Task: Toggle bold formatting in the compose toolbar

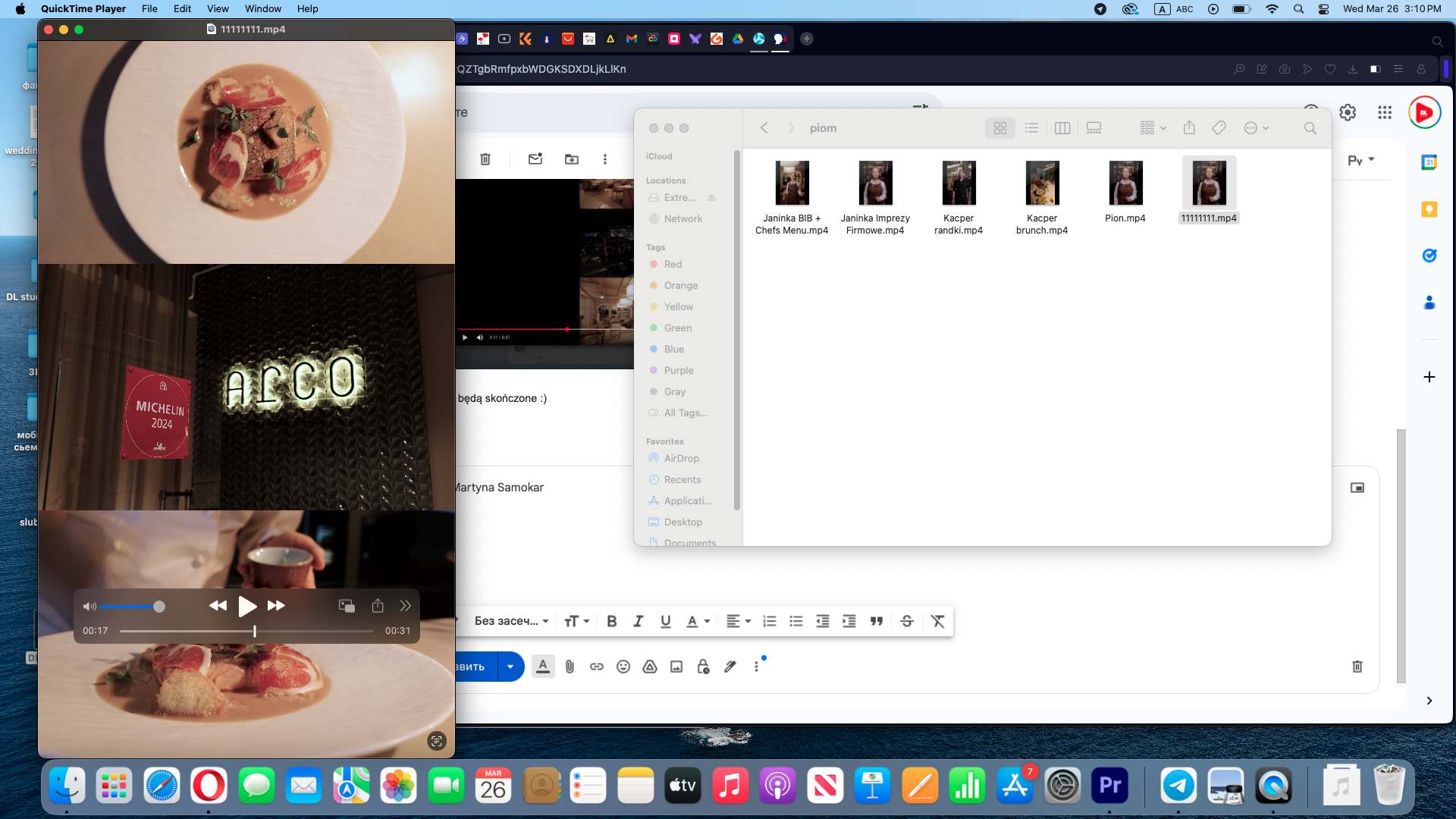Action: (x=612, y=621)
